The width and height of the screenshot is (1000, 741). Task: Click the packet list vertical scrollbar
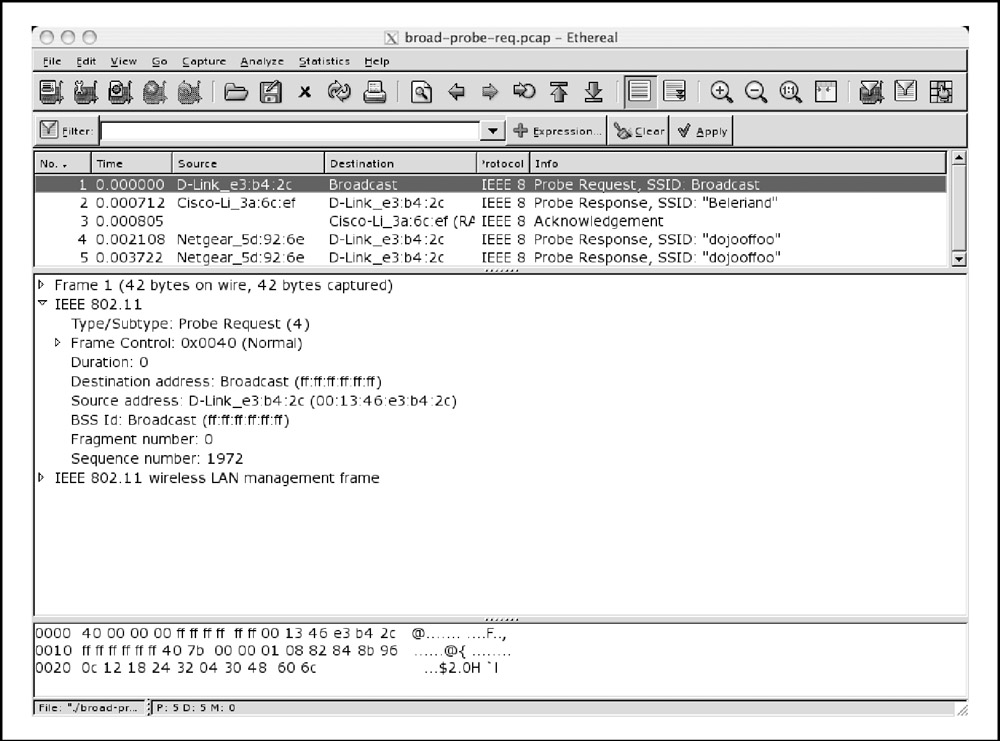(x=959, y=210)
